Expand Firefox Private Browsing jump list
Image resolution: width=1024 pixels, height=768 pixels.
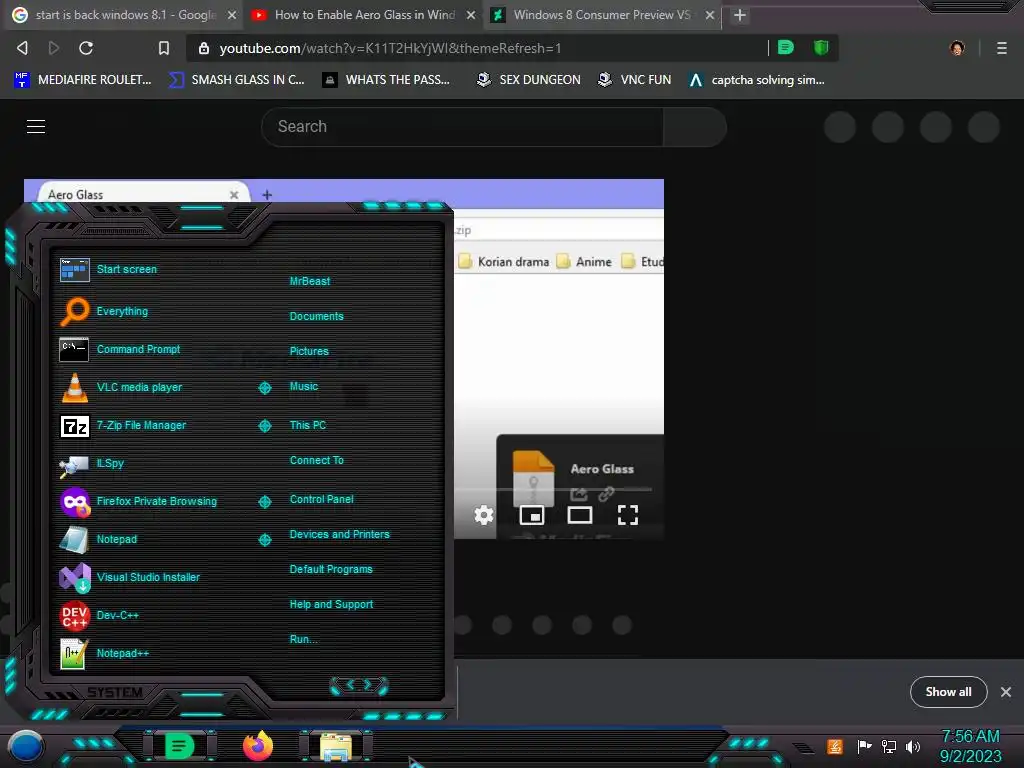coord(264,502)
